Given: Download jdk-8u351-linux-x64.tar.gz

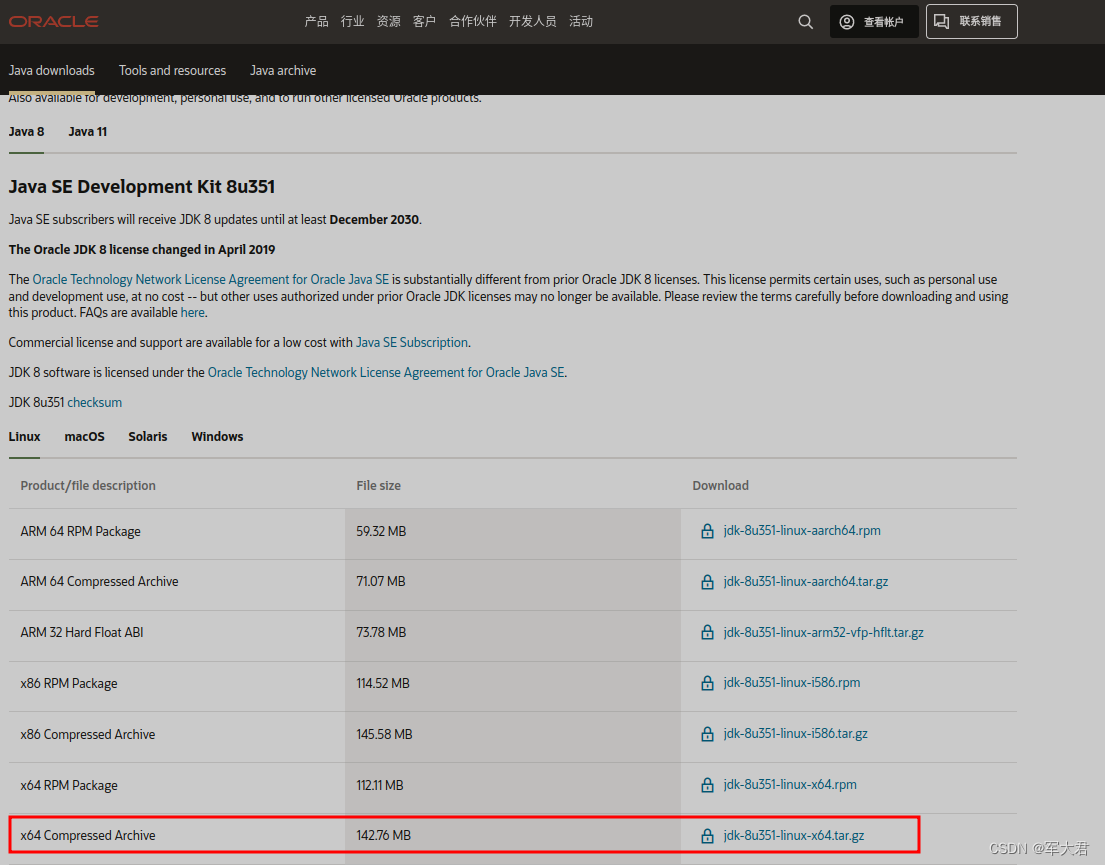Looking at the screenshot, I should pyautogui.click(x=794, y=835).
